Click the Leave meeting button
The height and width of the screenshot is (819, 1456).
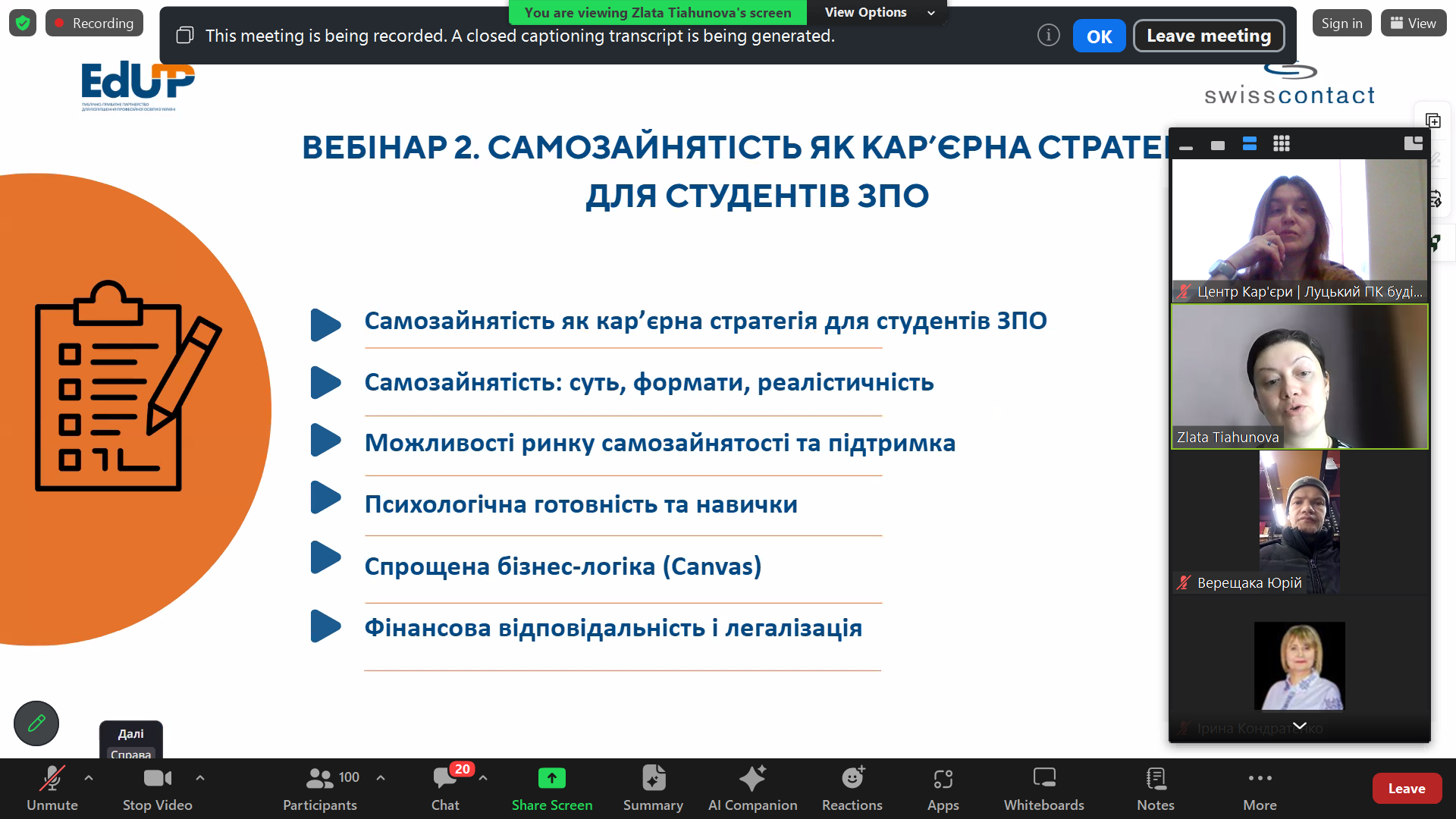pos(1208,36)
